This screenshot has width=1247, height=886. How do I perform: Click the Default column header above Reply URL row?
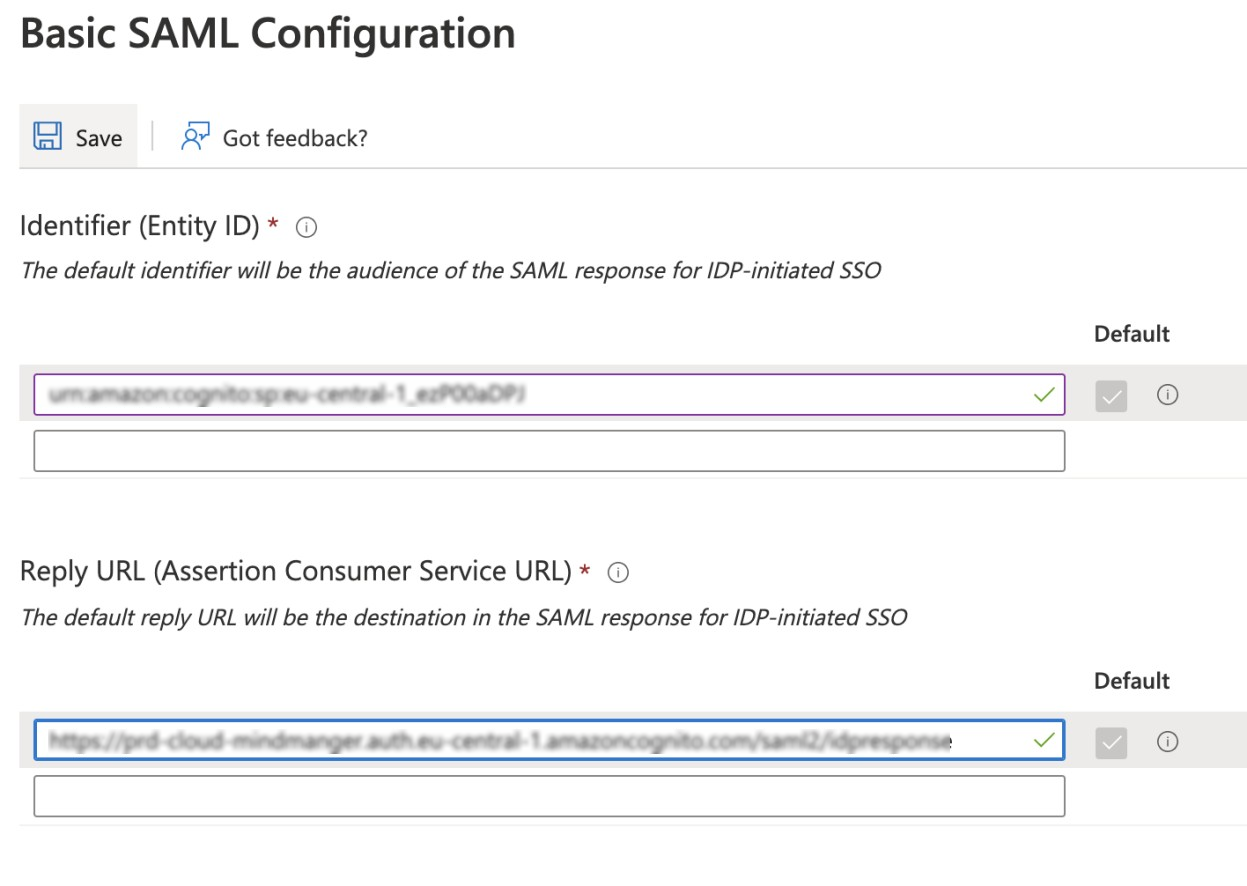[x=1131, y=681]
